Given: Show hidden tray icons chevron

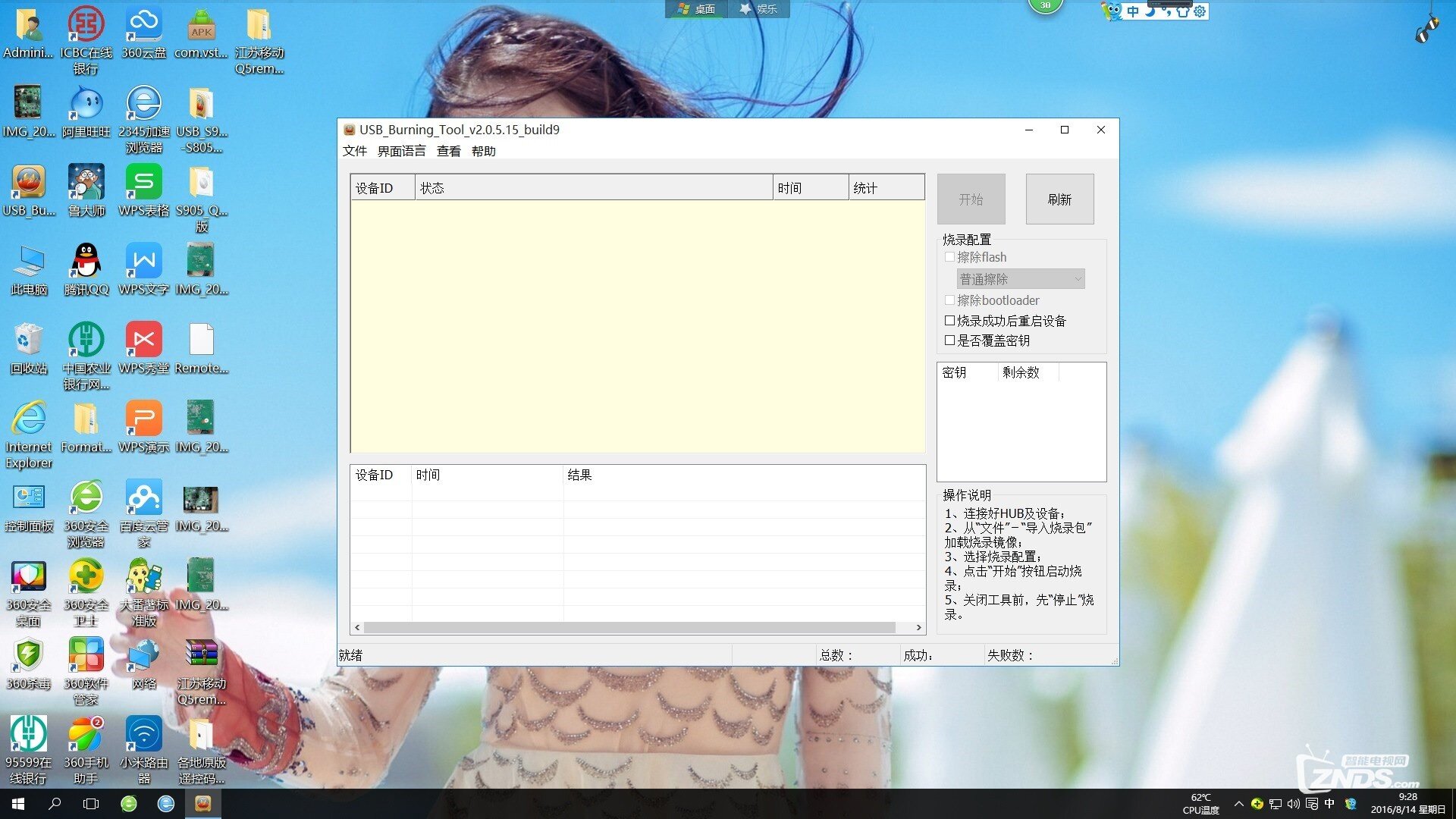Looking at the screenshot, I should click(1238, 804).
